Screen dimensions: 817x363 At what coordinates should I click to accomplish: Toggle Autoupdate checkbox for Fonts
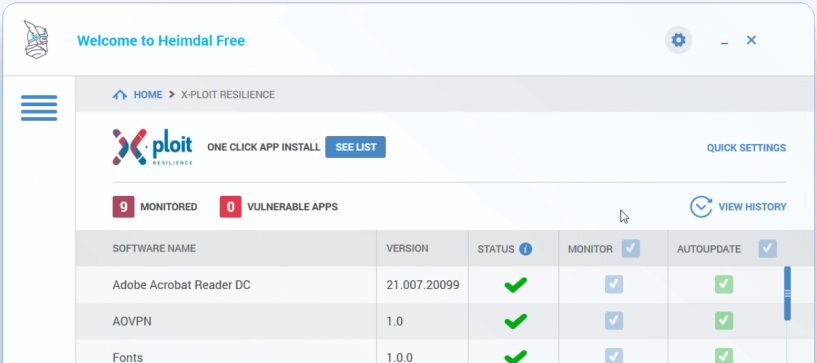pyautogui.click(x=724, y=356)
